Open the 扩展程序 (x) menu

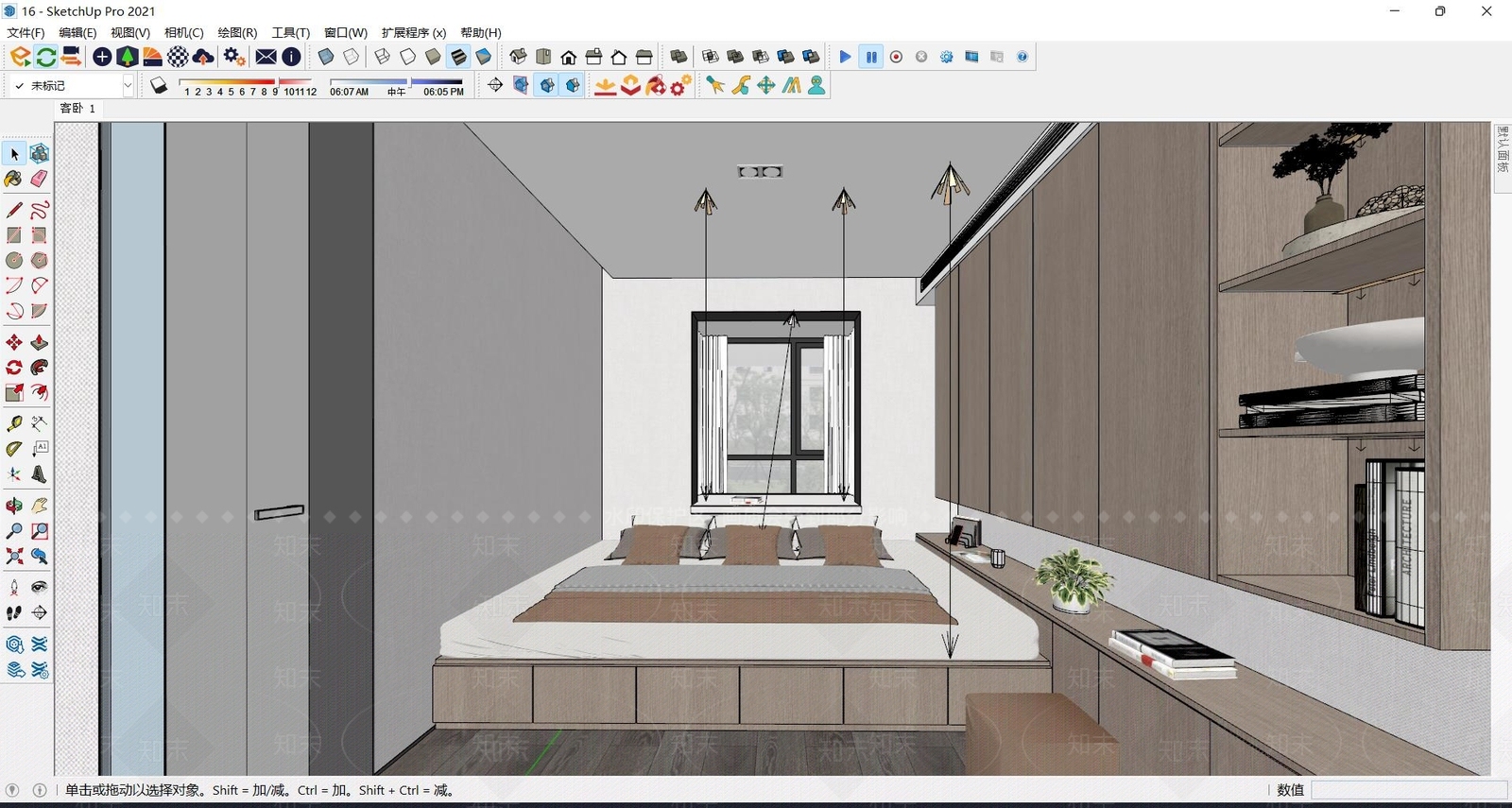(413, 32)
